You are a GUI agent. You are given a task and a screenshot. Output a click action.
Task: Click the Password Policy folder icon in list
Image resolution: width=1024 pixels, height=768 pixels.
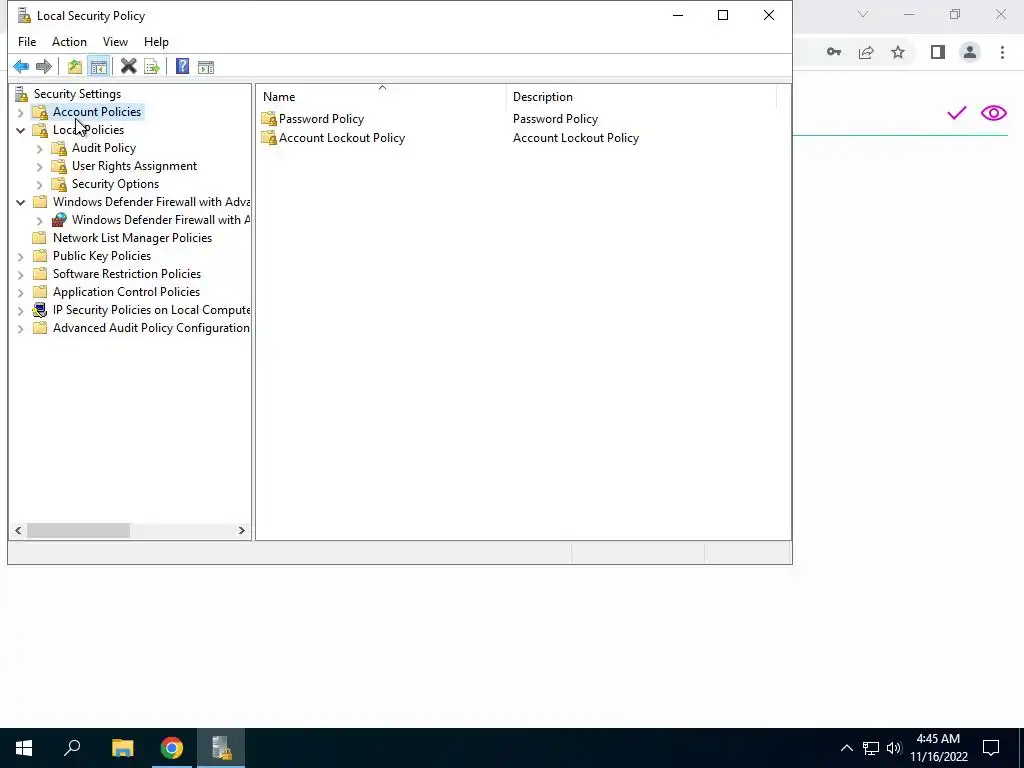pos(269,119)
